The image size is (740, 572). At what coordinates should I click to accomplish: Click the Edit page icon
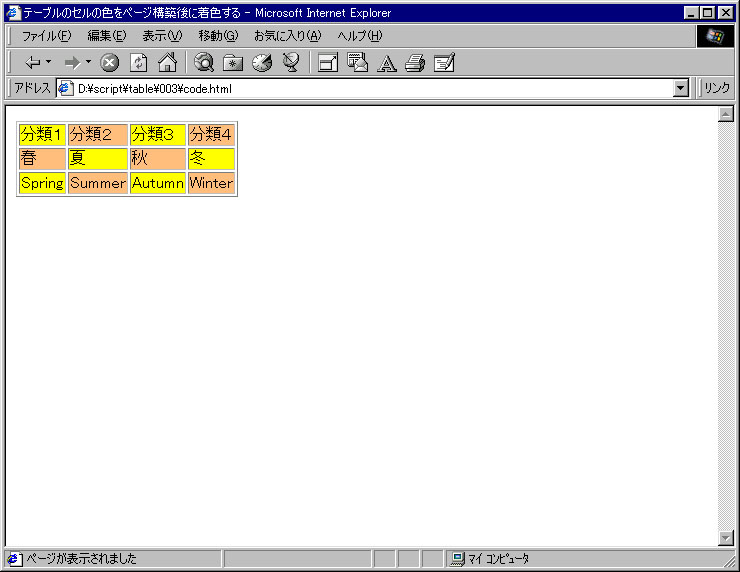444,62
